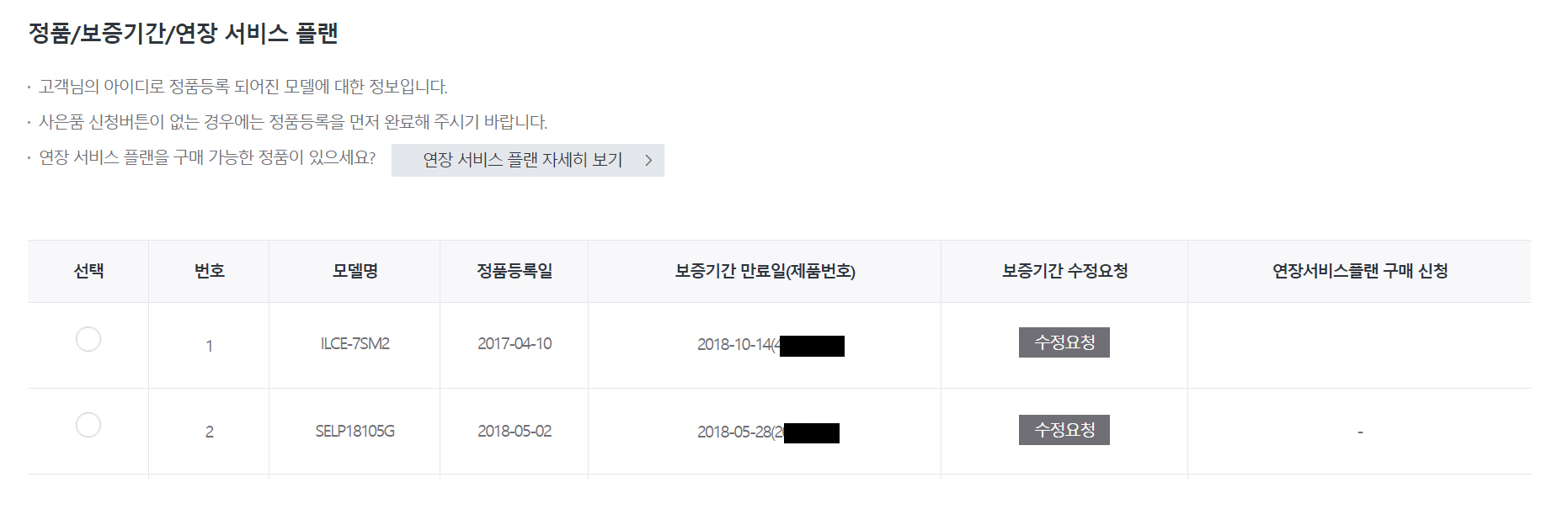Image resolution: width=1568 pixels, height=525 pixels.
Task: Click the ILCE-7SM2 model name
Action: click(355, 344)
